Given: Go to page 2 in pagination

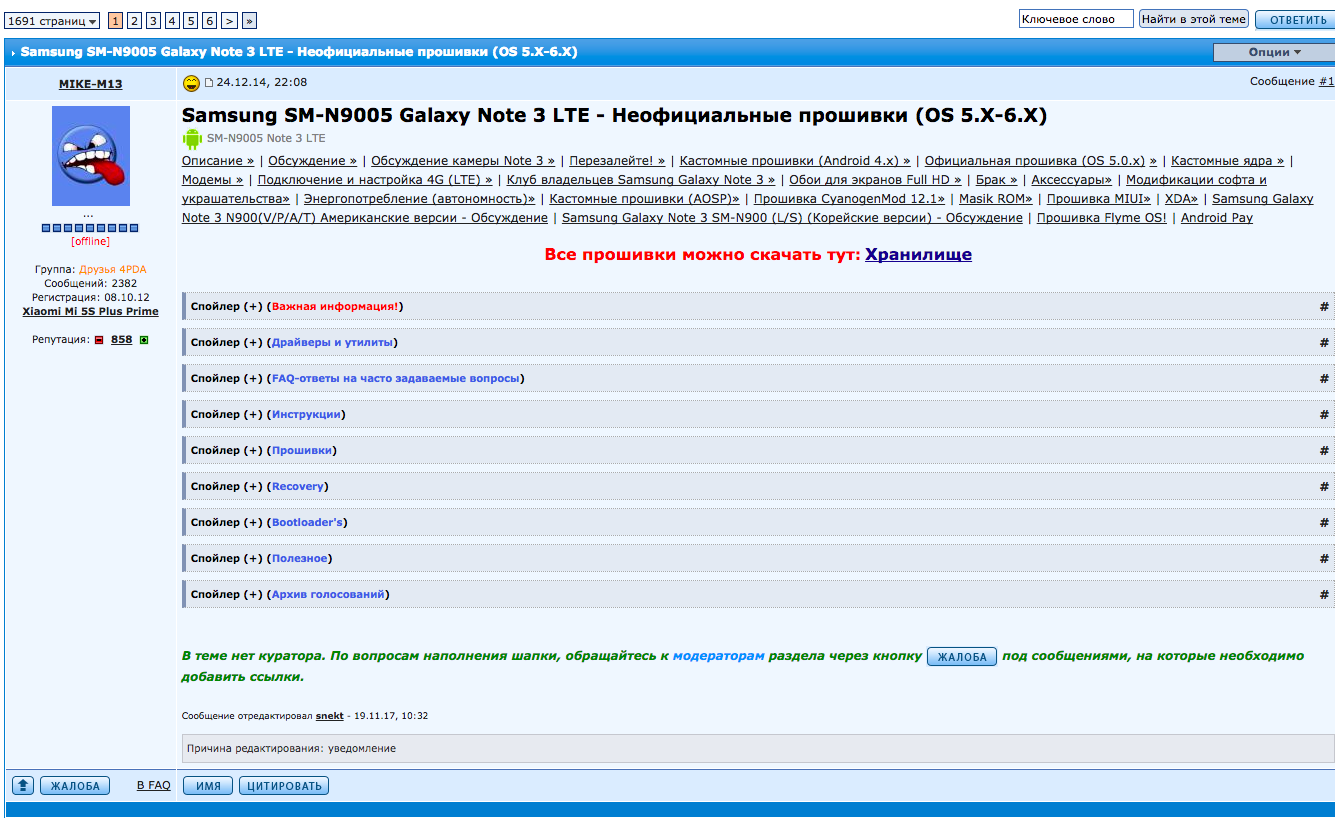Looking at the screenshot, I should coord(134,20).
